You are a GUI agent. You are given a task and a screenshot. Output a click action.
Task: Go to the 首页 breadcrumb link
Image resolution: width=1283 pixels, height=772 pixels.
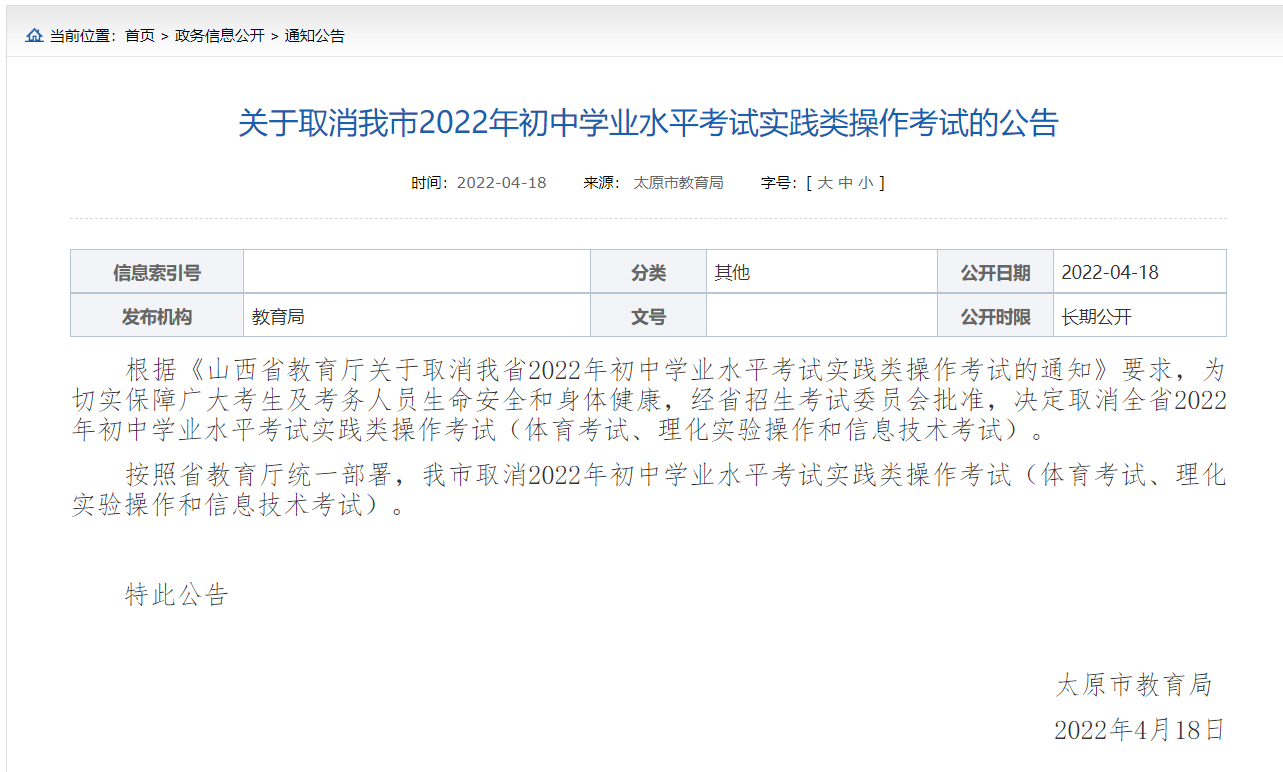coord(139,36)
